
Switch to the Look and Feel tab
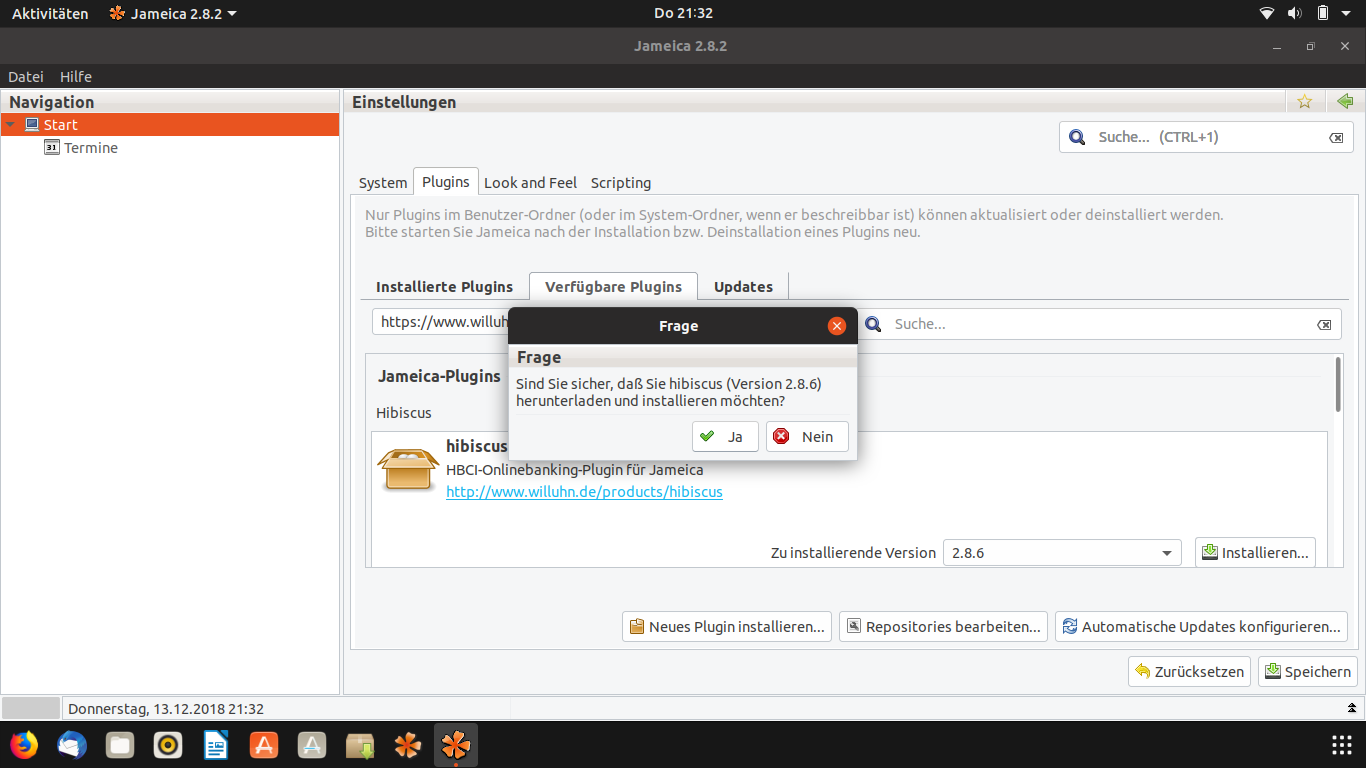click(531, 183)
